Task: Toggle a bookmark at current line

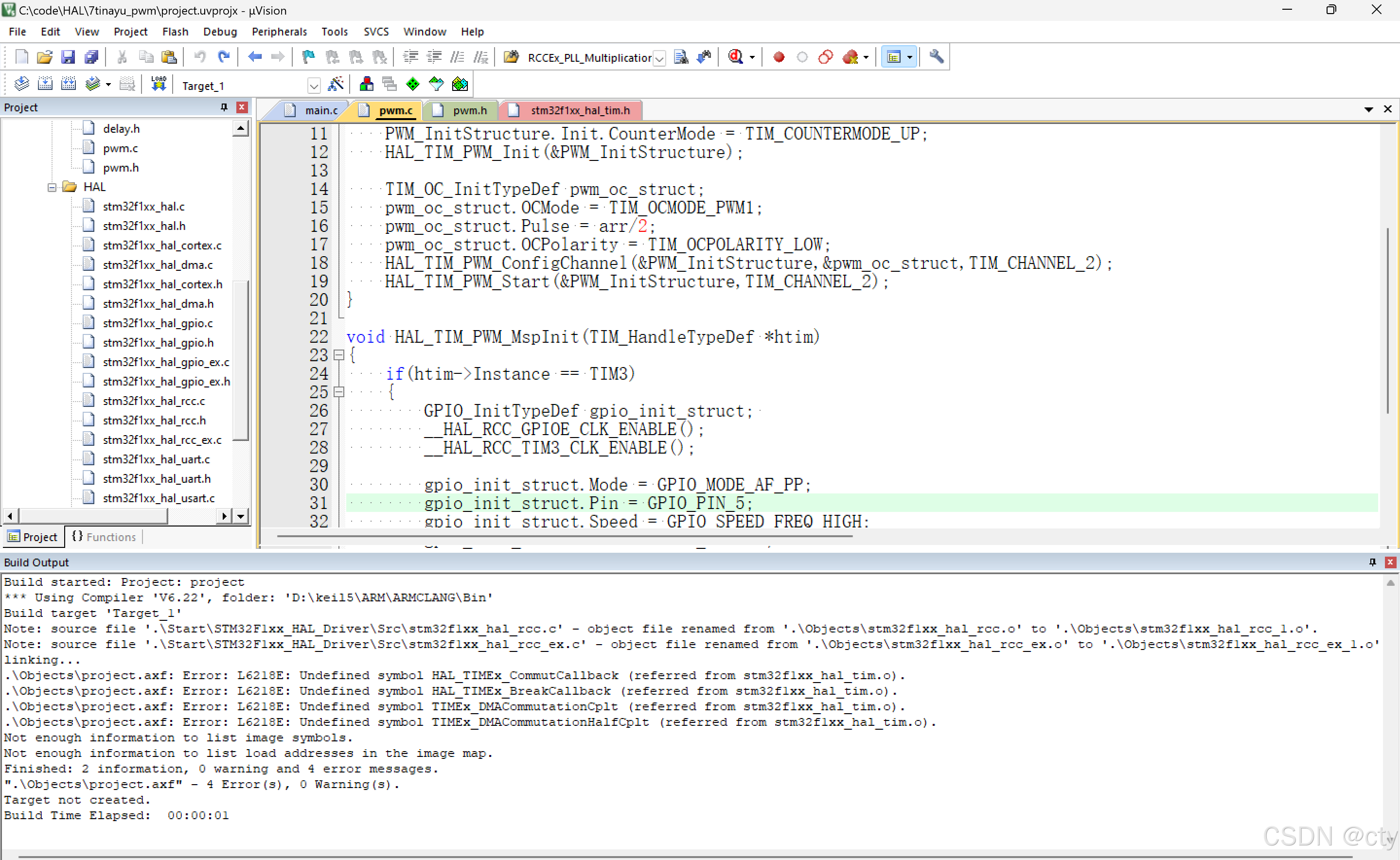Action: click(308, 57)
